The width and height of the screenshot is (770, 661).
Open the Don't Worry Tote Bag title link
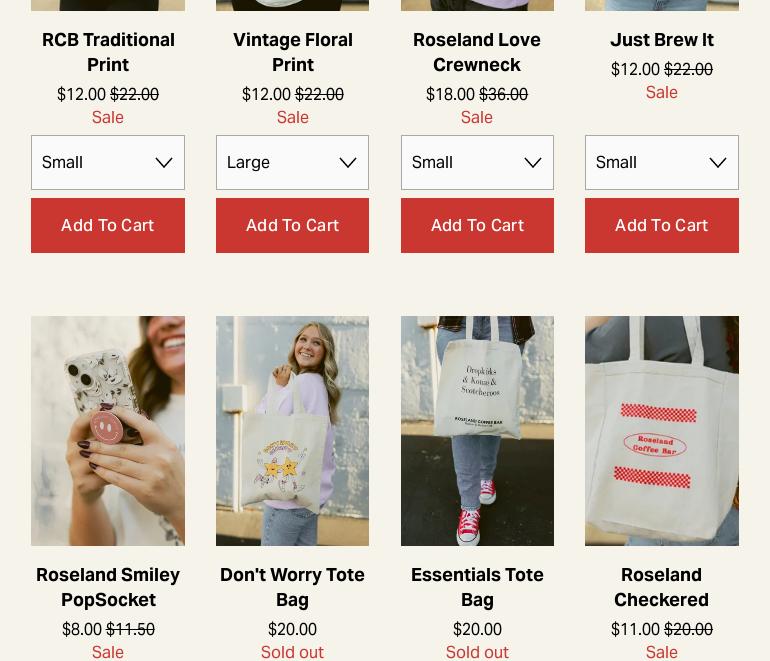point(292,587)
